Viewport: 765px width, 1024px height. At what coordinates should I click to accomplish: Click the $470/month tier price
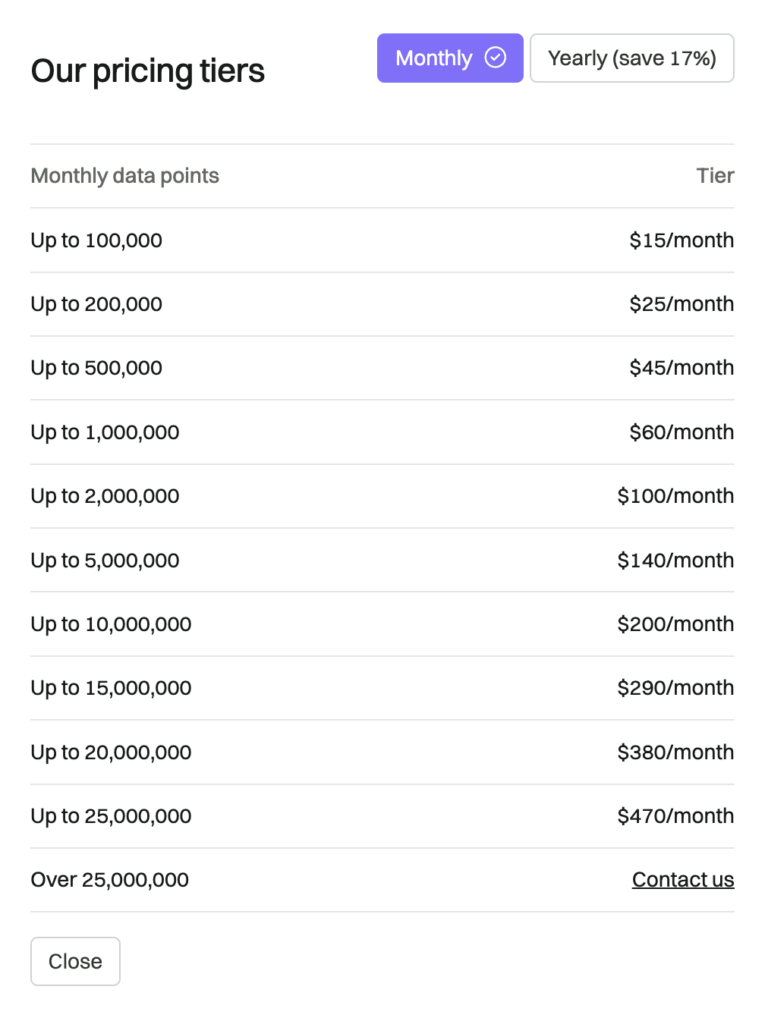(x=675, y=816)
